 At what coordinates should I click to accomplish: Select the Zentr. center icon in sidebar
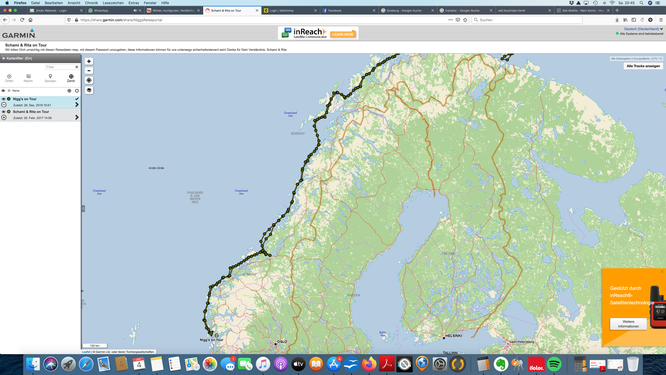coord(71,78)
